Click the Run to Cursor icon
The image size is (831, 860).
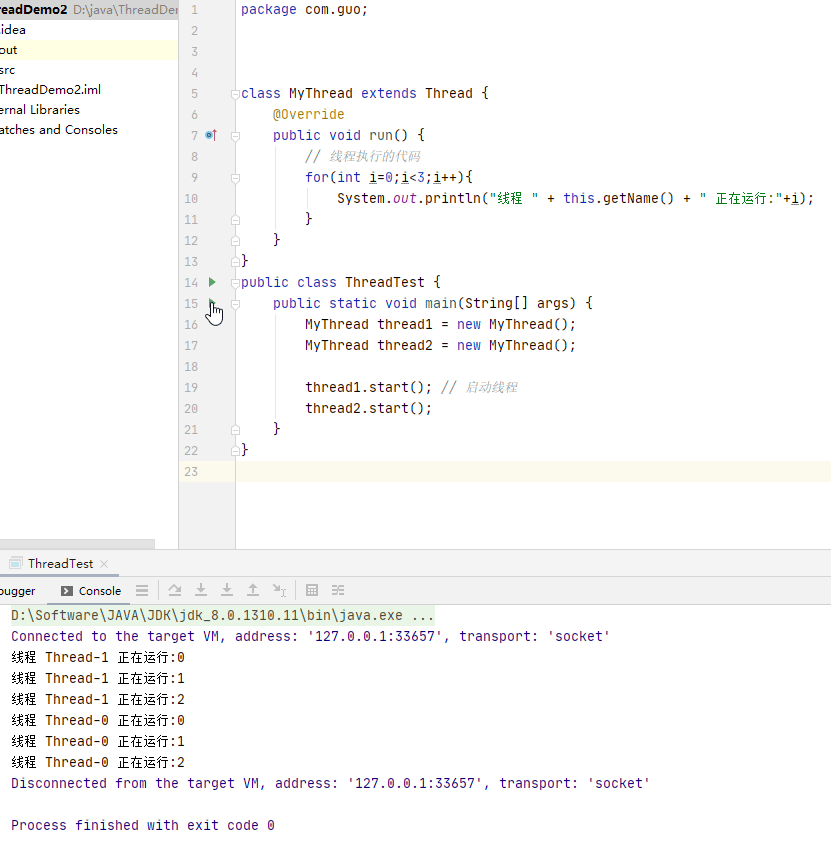tap(280, 591)
